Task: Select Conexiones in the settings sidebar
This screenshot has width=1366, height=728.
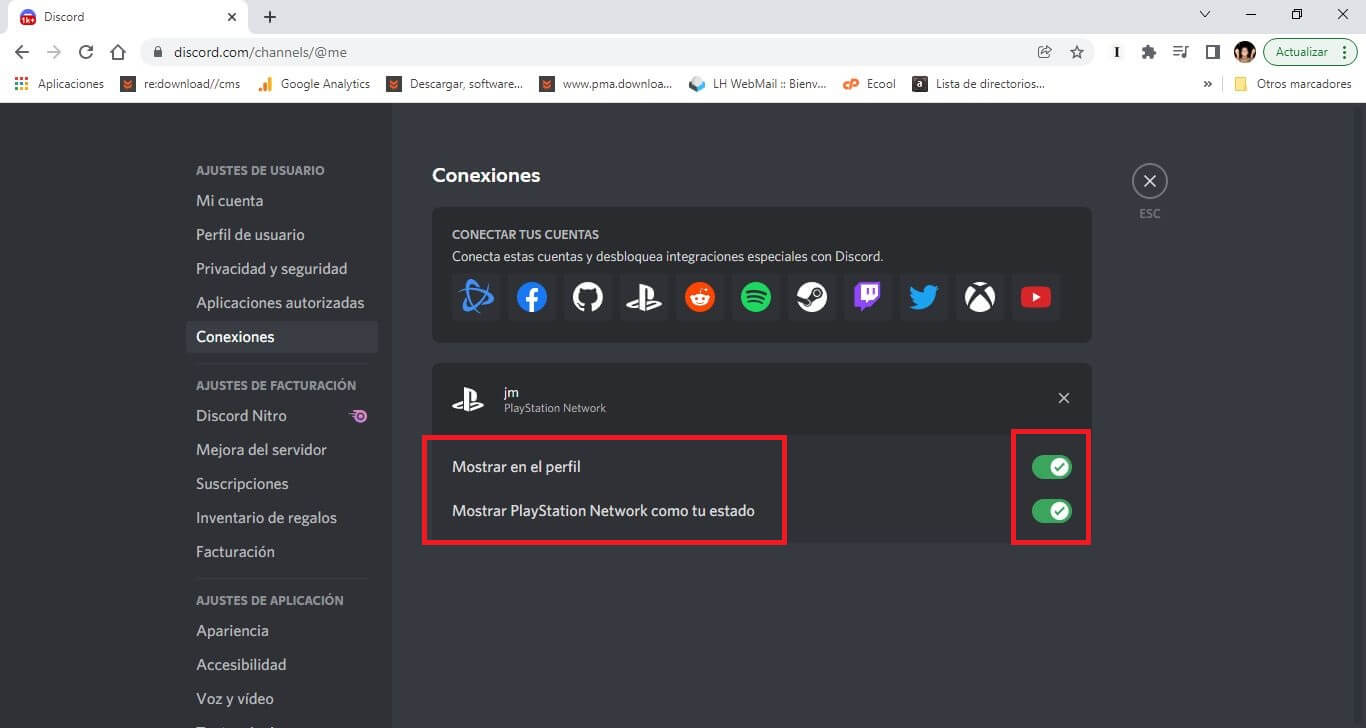Action: pos(282,337)
